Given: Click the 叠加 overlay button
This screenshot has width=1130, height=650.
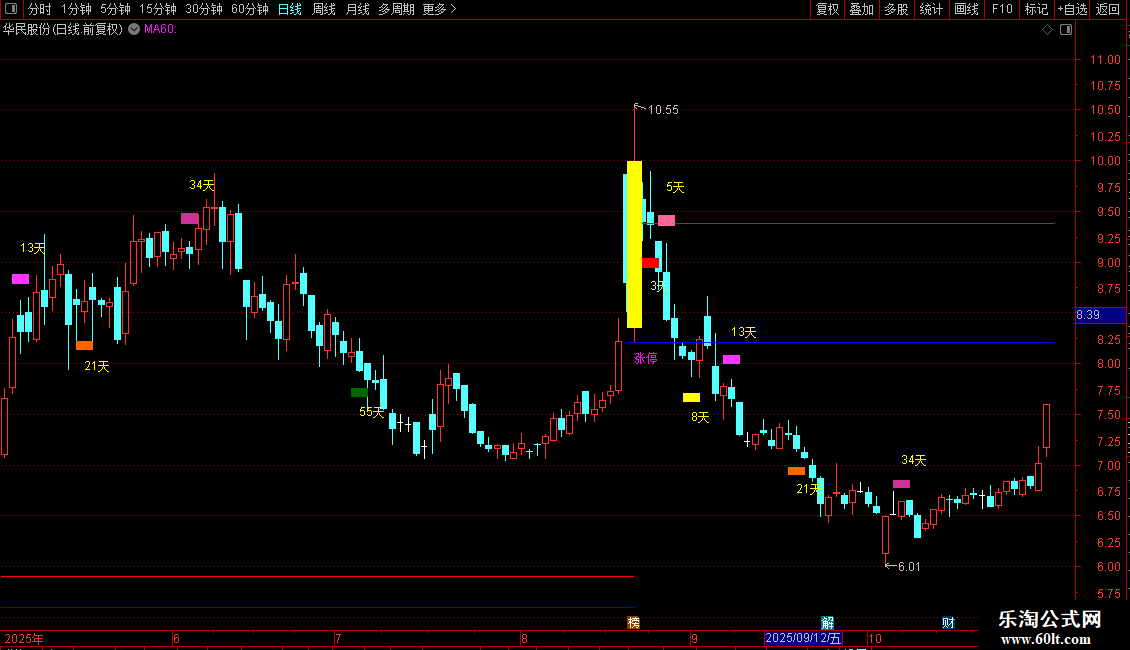Looking at the screenshot, I should pos(861,9).
